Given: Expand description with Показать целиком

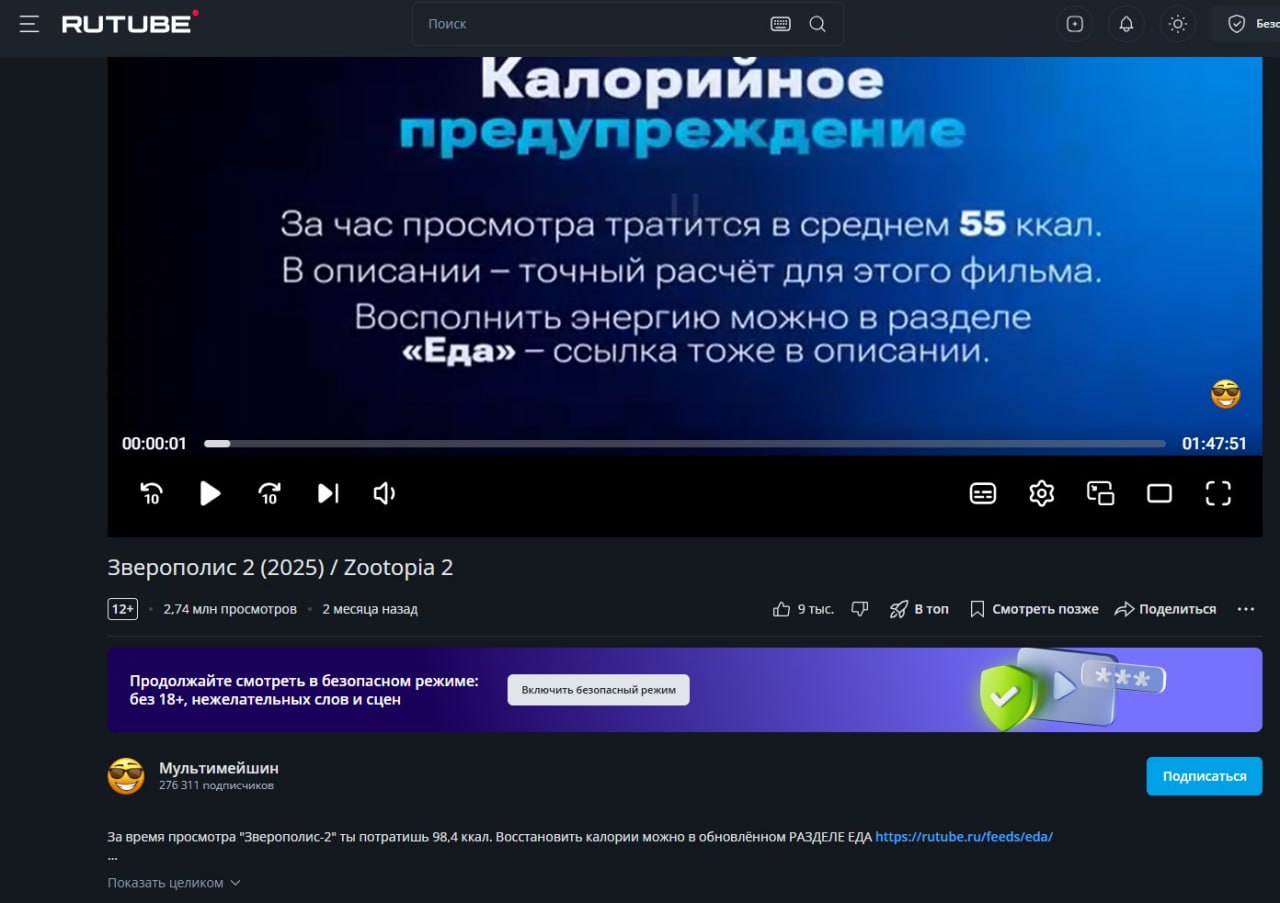Looking at the screenshot, I should pyautogui.click(x=174, y=883).
